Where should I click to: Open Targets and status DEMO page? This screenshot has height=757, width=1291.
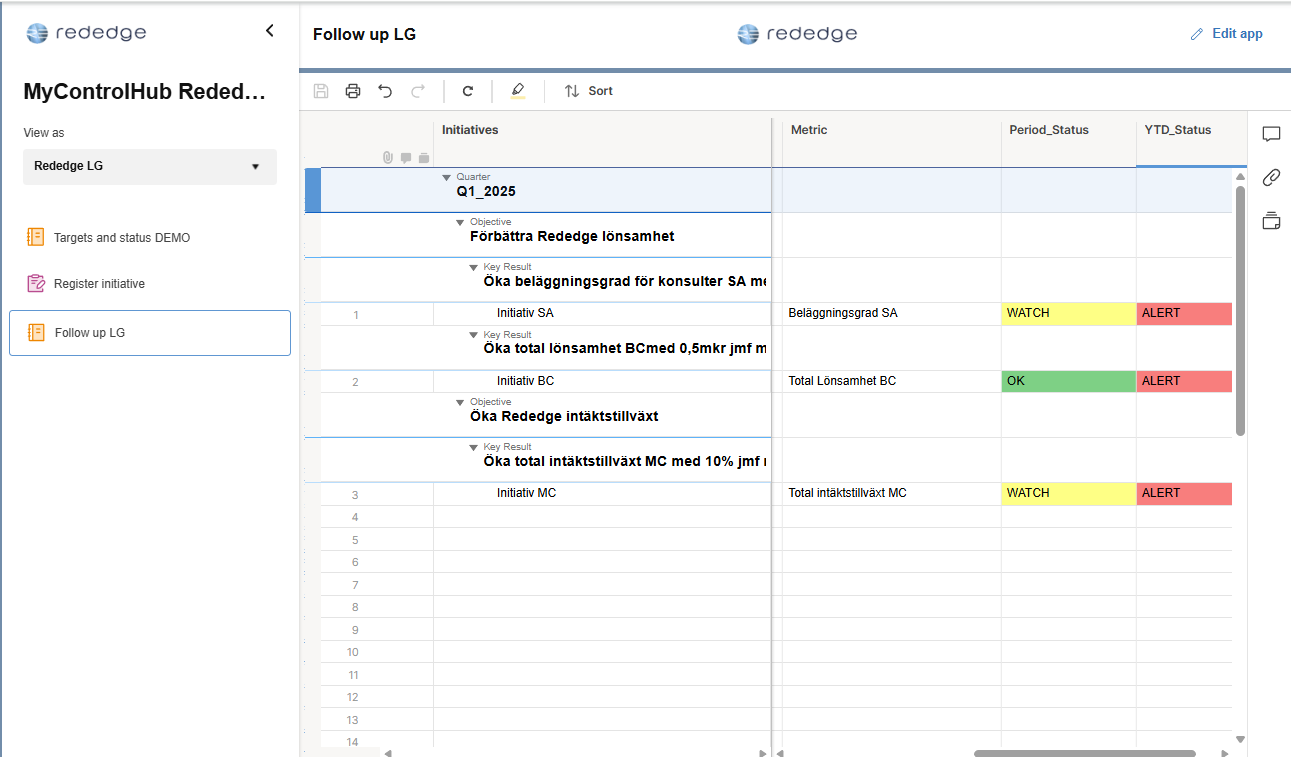pyautogui.click(x=121, y=238)
